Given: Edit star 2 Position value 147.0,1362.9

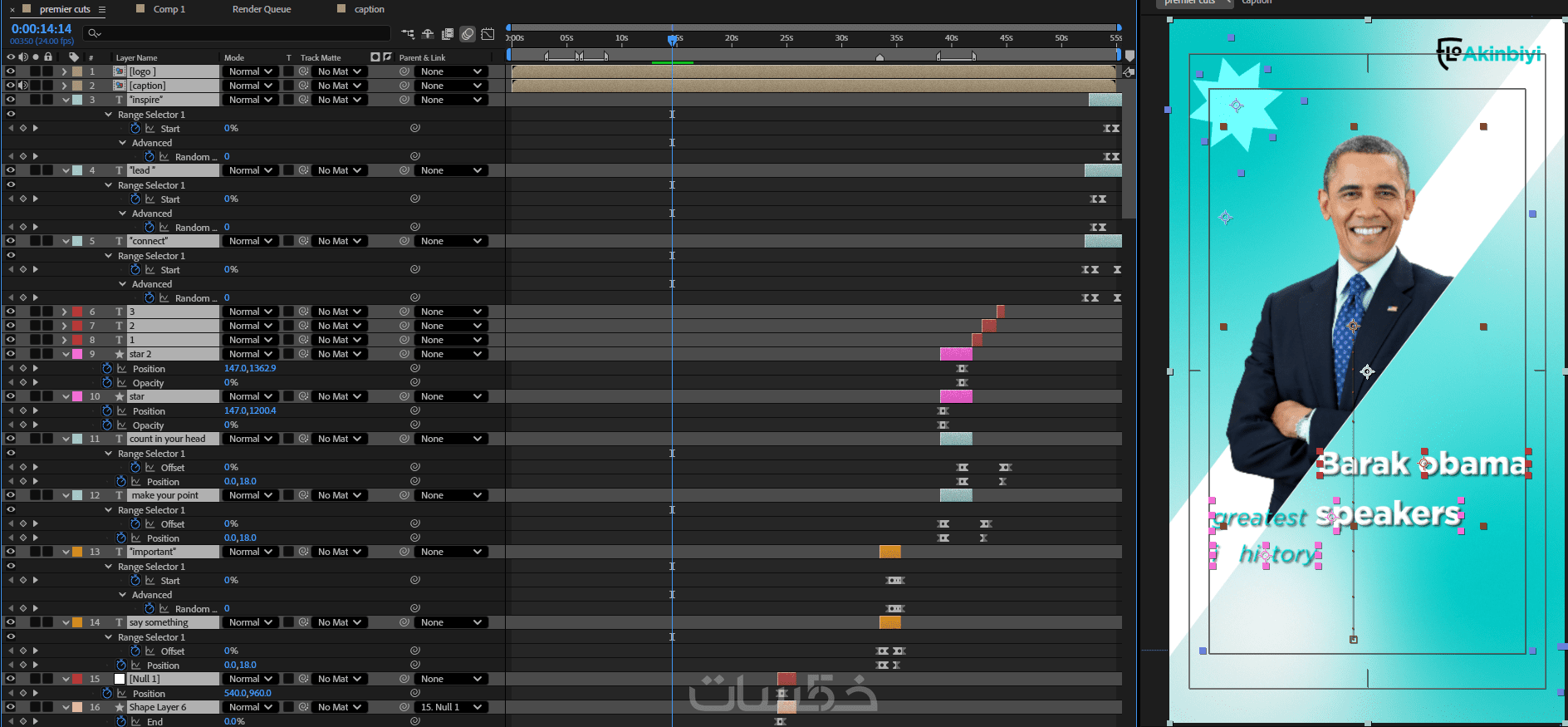Looking at the screenshot, I should (x=250, y=368).
